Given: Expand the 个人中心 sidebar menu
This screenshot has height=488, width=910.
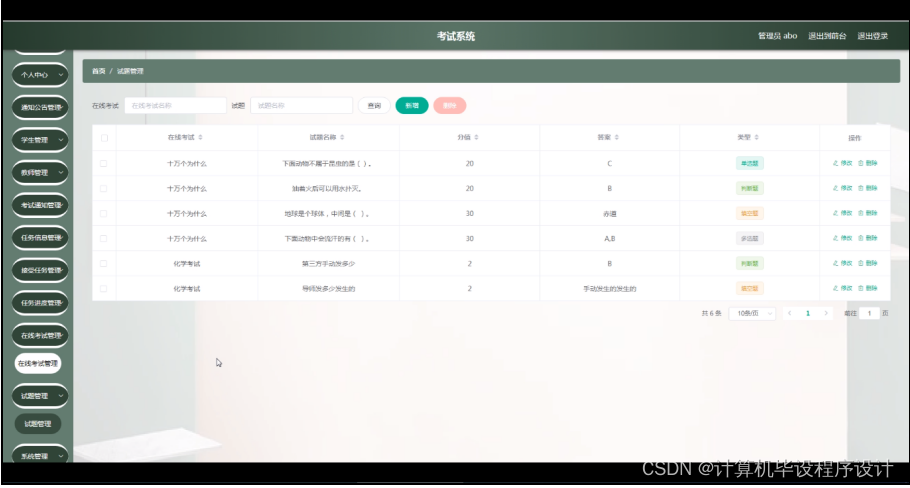Looking at the screenshot, I should click(x=40, y=75).
